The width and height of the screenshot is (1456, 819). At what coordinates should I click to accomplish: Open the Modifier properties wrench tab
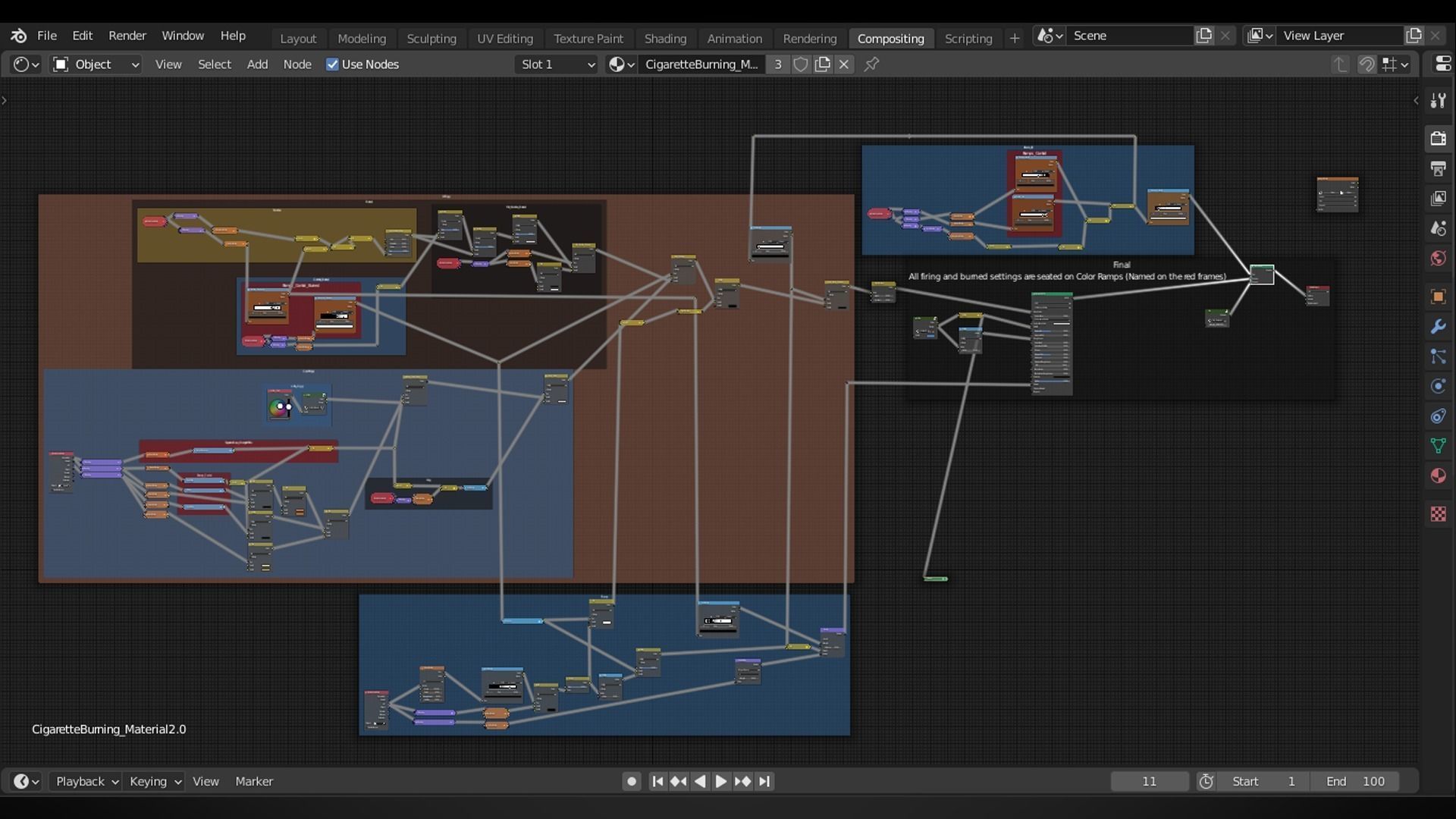tap(1438, 327)
